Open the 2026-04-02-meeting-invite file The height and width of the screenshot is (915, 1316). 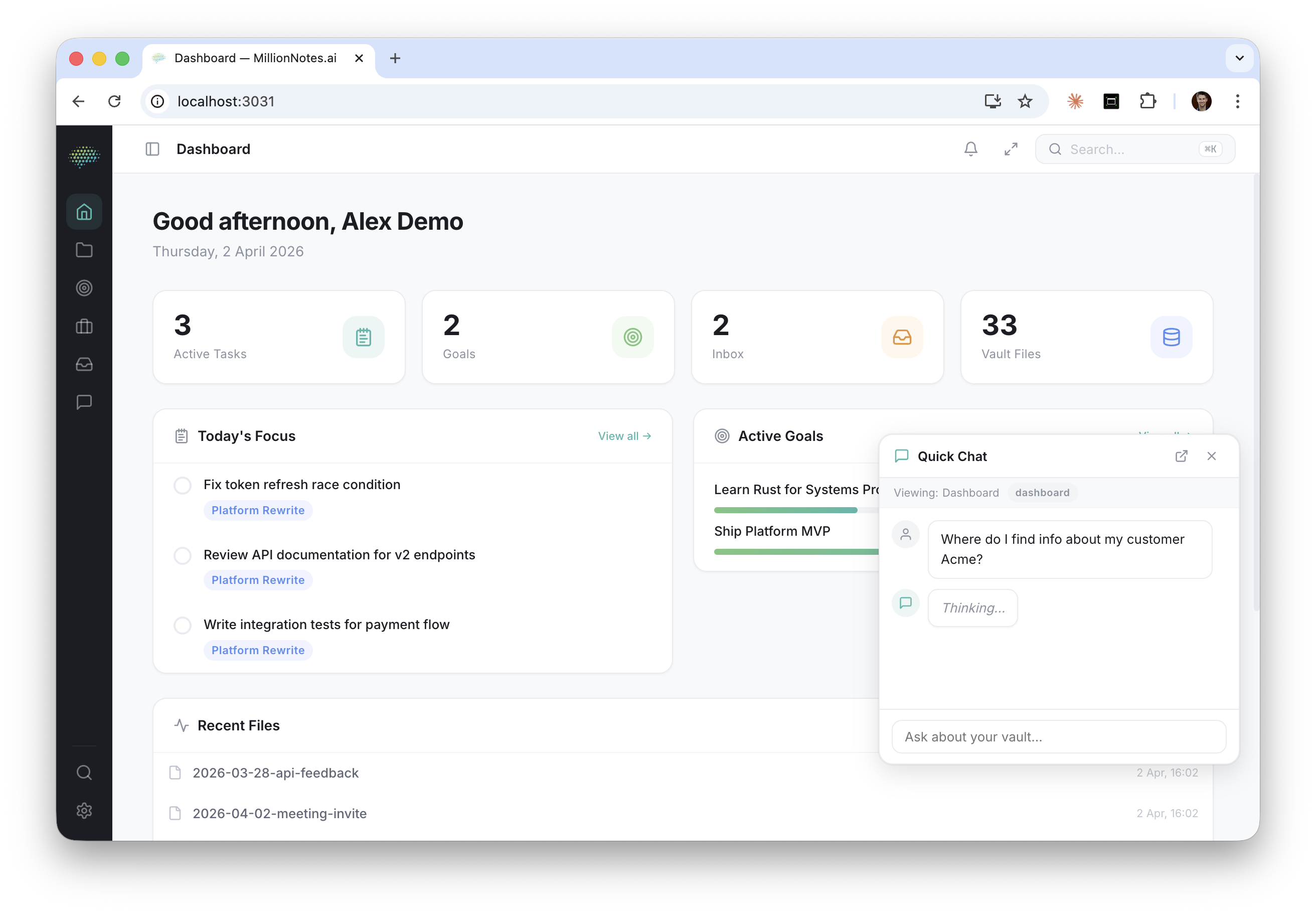279,814
